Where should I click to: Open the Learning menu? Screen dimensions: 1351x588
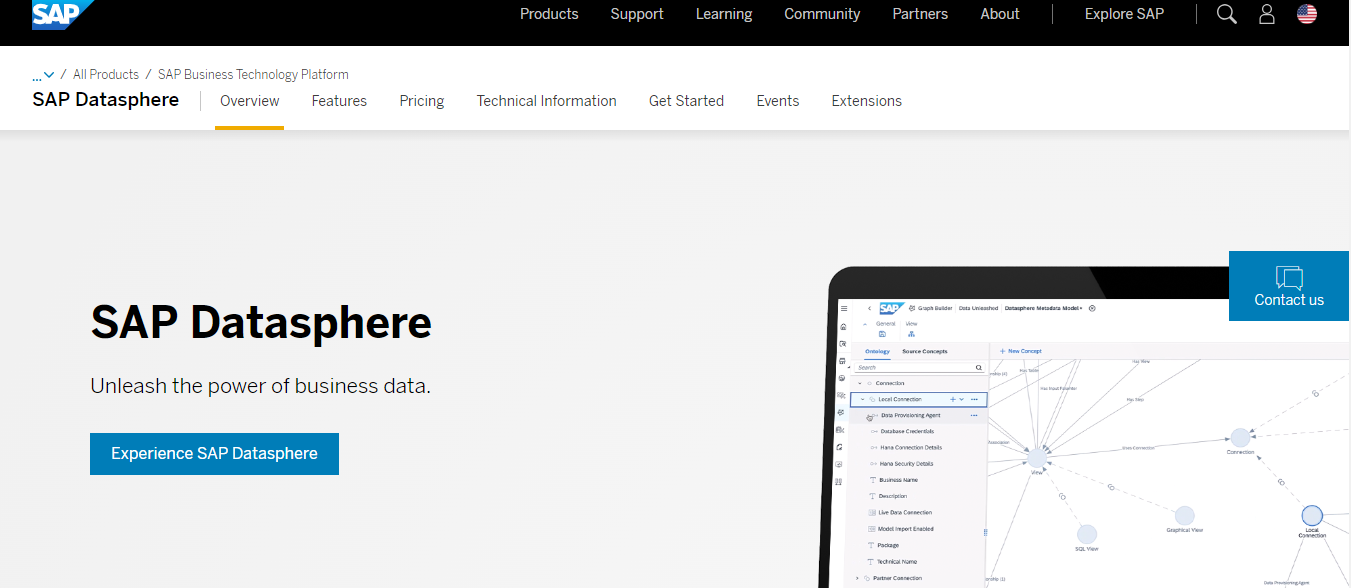coord(724,14)
